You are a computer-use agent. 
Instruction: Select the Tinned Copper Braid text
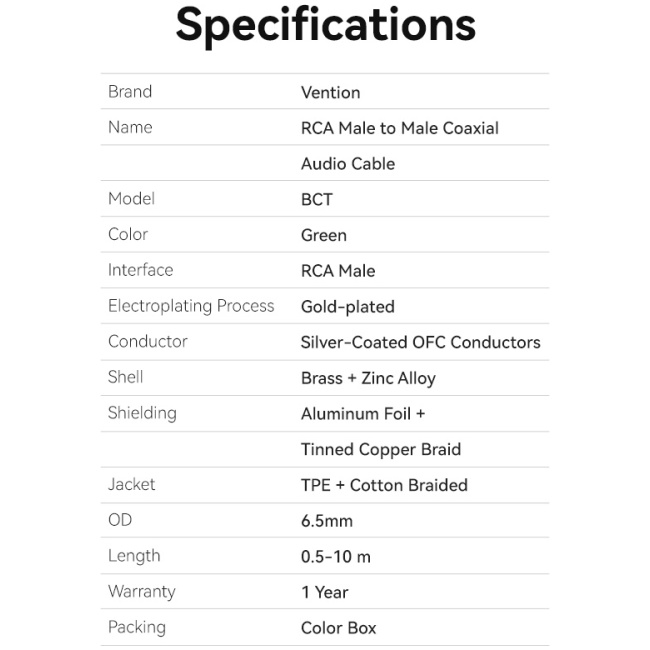click(380, 450)
